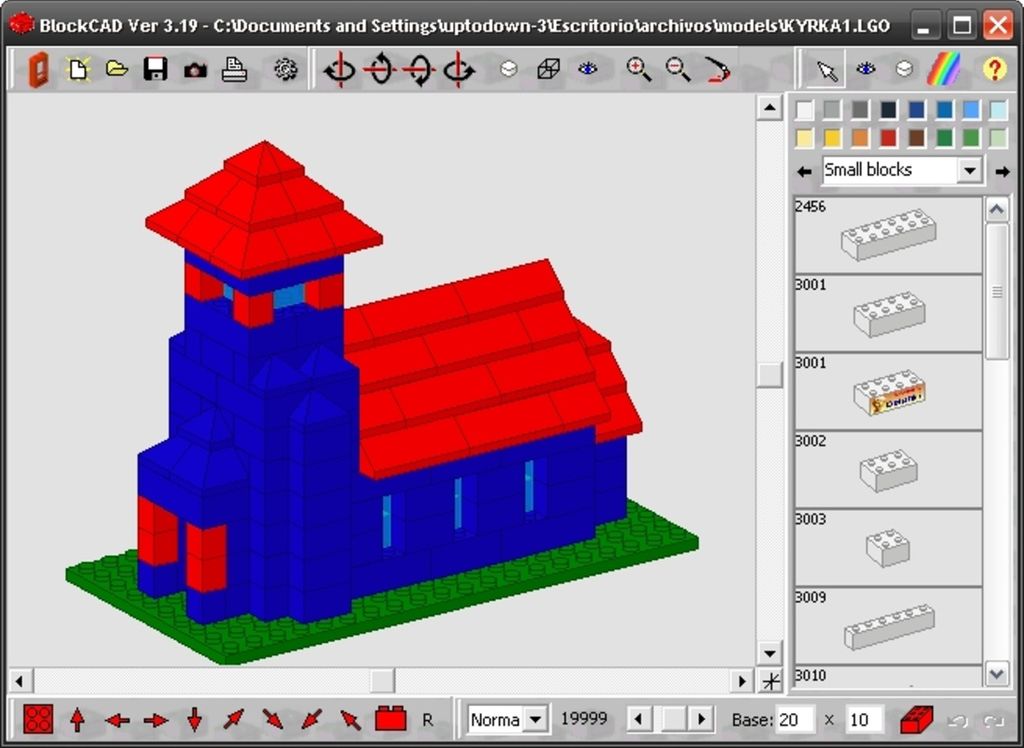Print the model using the printer icon
Image resolution: width=1024 pixels, height=748 pixels.
tap(234, 69)
